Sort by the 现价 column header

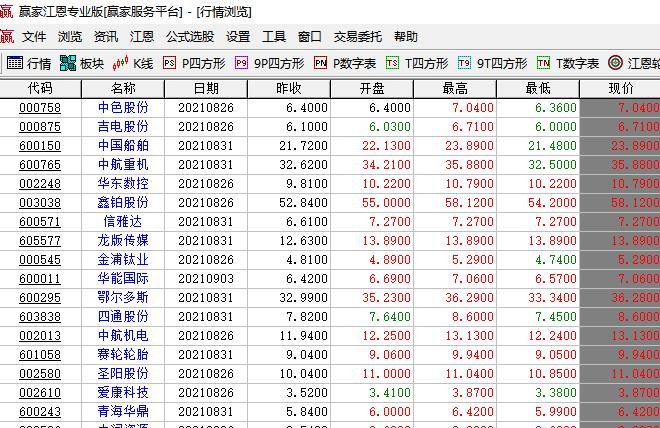pyautogui.click(x=620, y=88)
